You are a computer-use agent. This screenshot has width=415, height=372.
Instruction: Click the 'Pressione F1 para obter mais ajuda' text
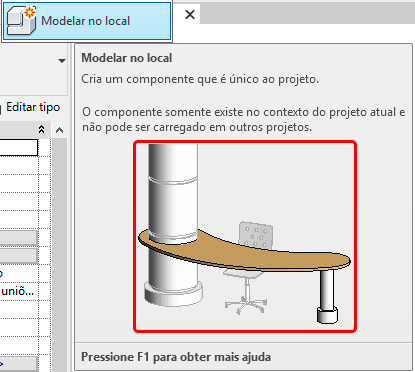(x=176, y=357)
